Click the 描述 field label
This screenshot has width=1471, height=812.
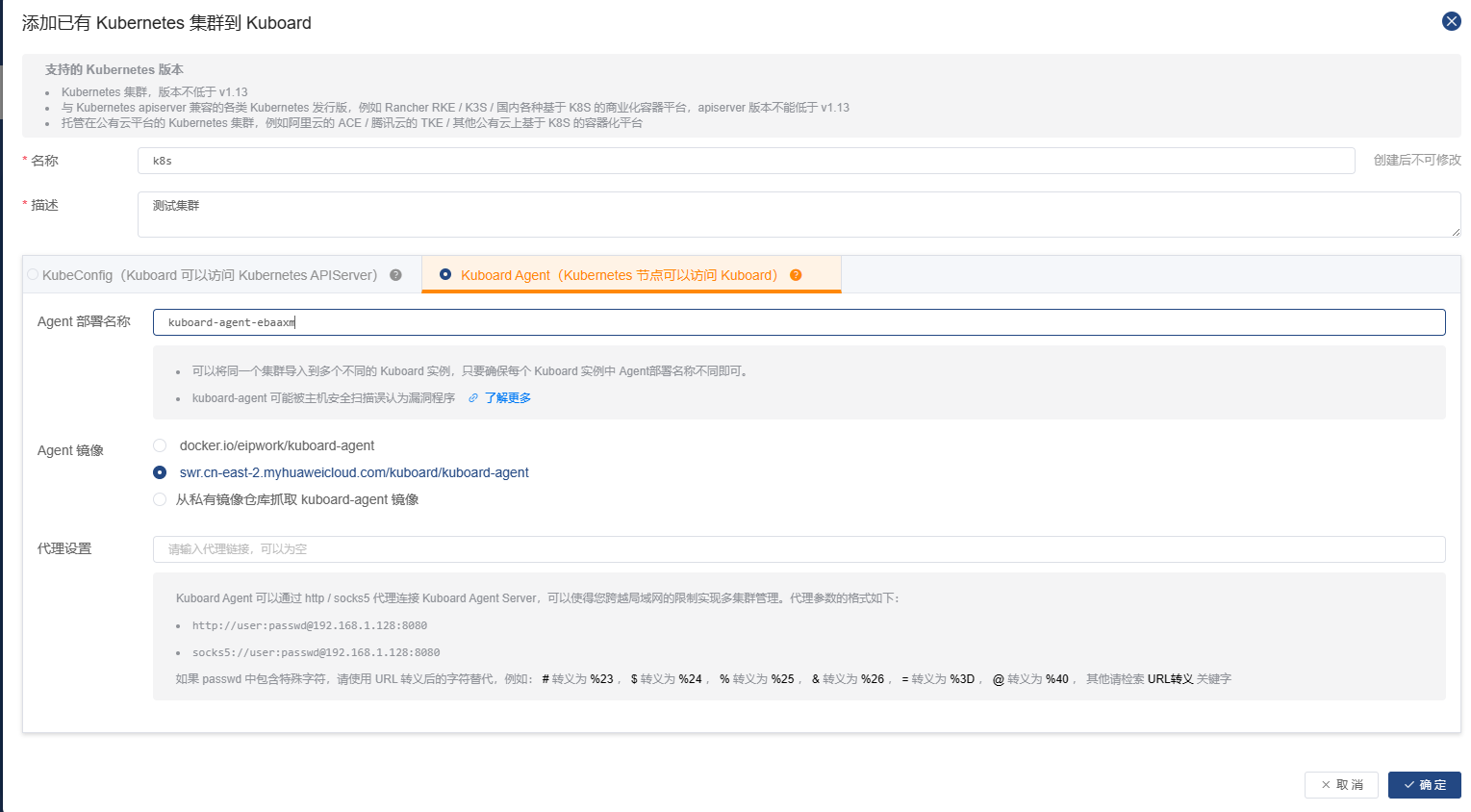[x=44, y=205]
